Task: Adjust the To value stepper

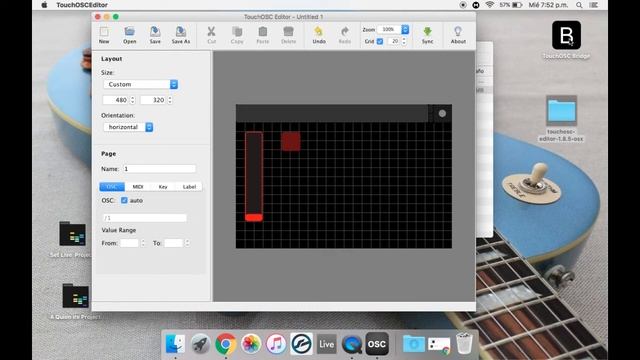Action: 187,243
